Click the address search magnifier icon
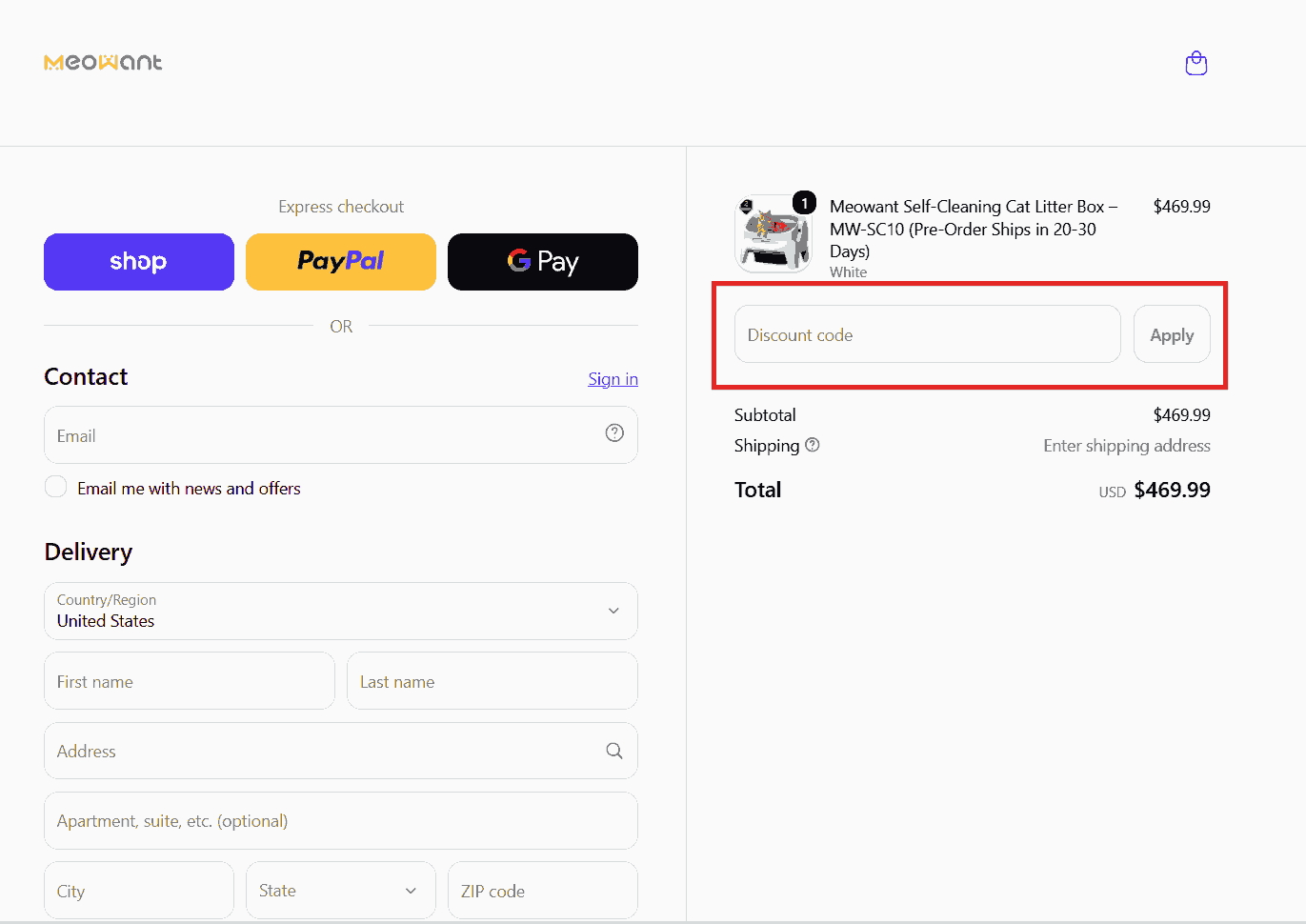Viewport: 1306px width, 924px height. [614, 751]
